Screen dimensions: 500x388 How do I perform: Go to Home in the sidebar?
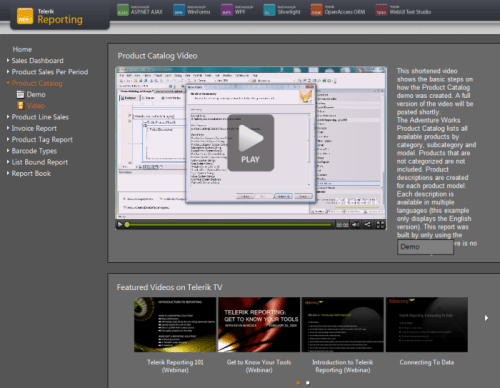[x=22, y=49]
